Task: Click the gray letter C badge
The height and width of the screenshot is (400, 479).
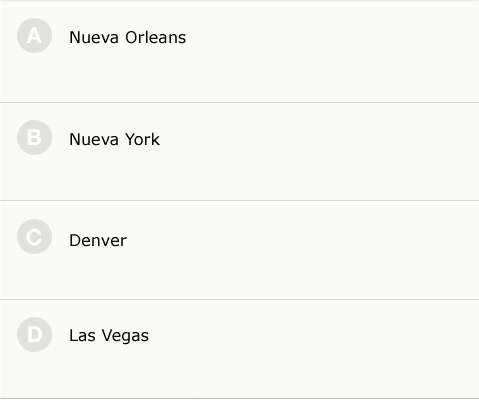Action: (x=34, y=237)
